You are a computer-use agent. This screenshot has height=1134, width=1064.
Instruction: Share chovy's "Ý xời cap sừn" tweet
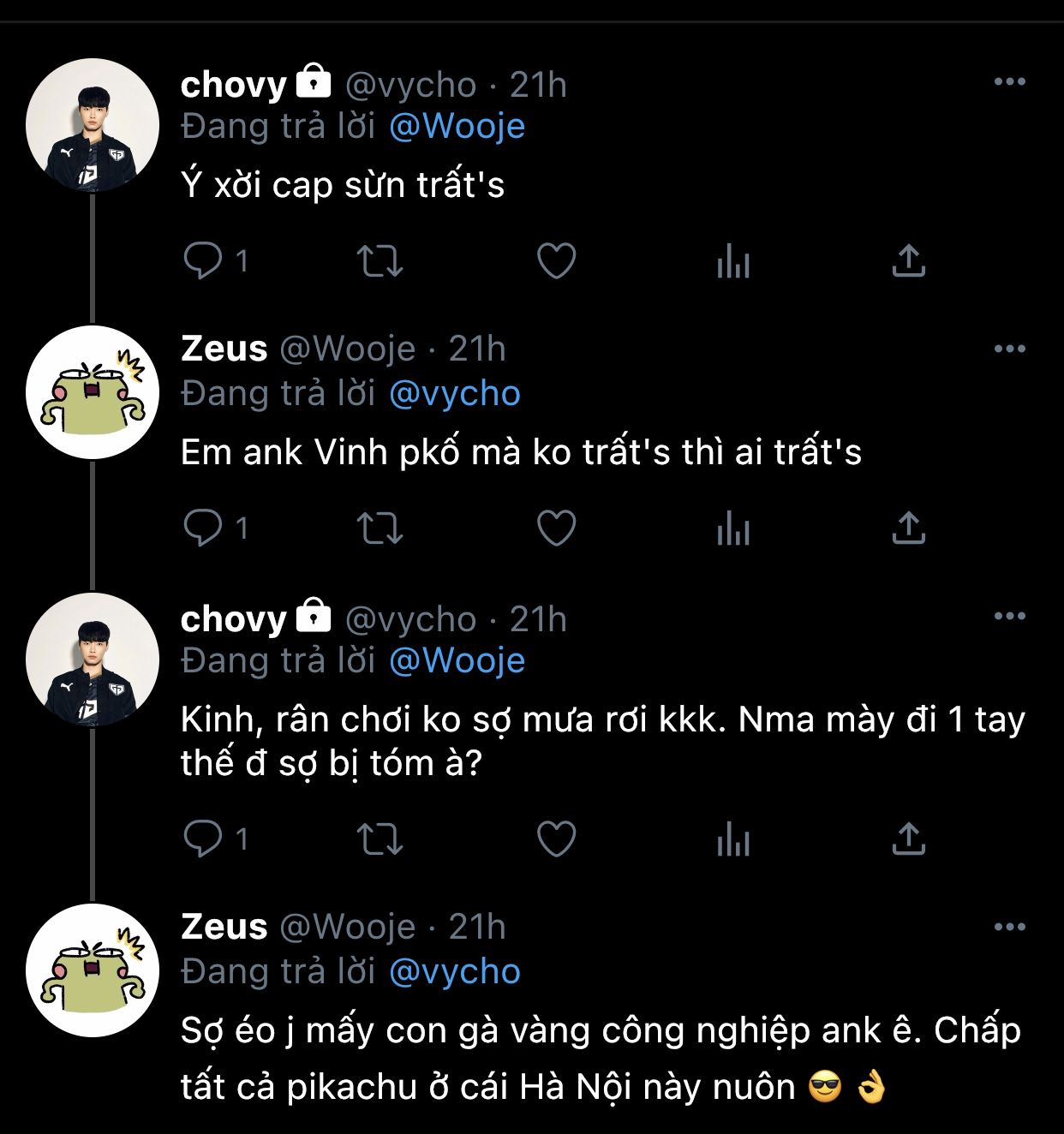pos(908,261)
